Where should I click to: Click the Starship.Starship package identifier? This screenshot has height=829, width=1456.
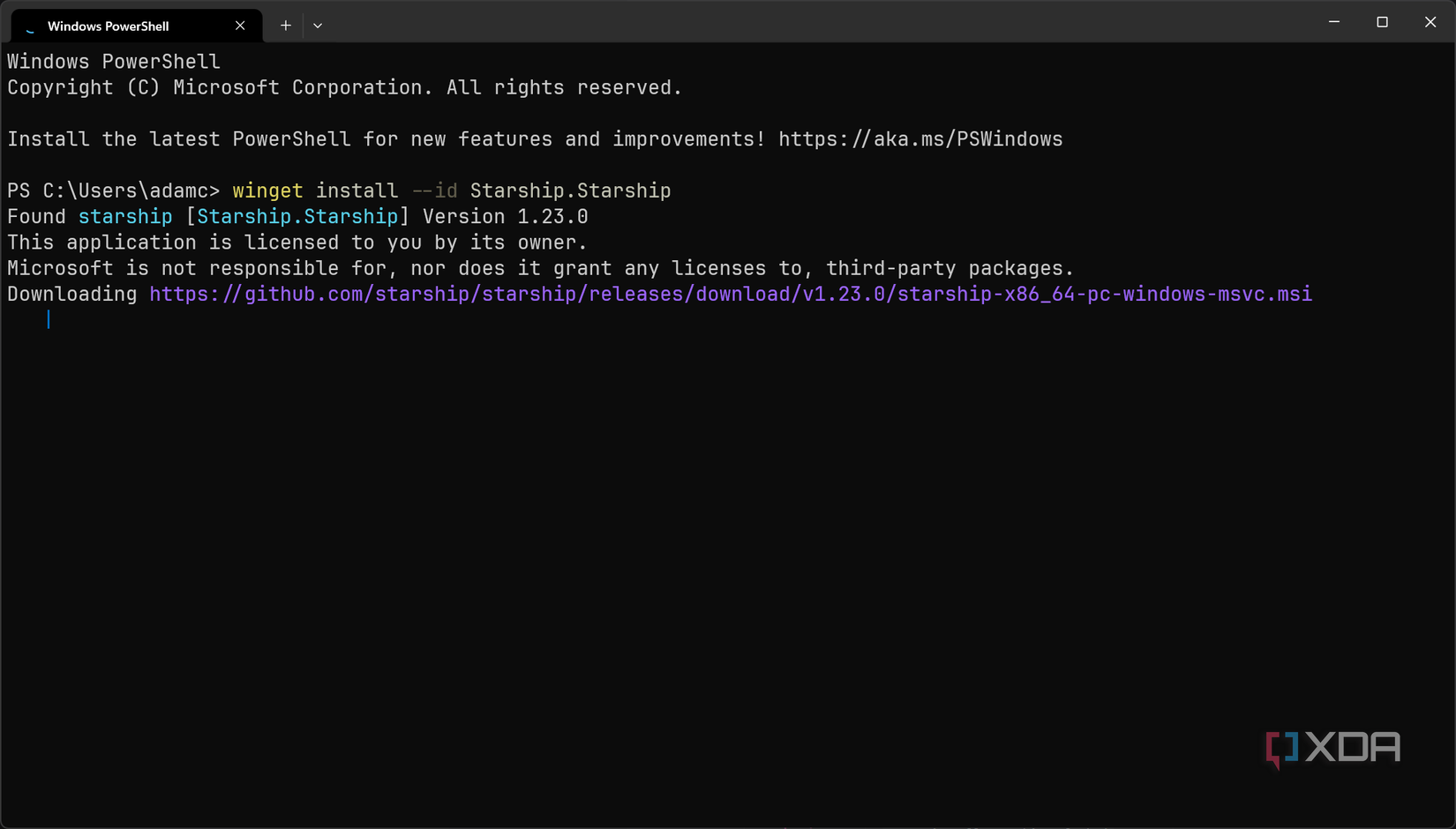coord(570,190)
